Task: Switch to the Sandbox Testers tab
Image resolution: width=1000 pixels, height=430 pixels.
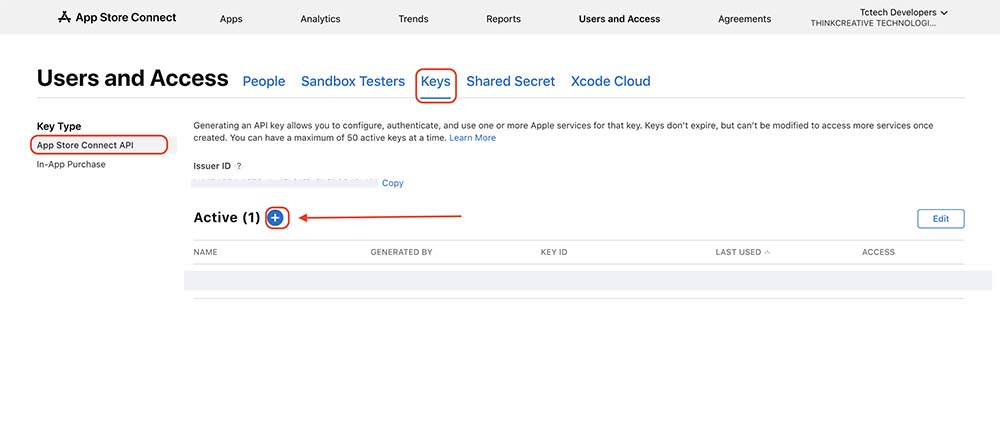Action: (x=353, y=82)
